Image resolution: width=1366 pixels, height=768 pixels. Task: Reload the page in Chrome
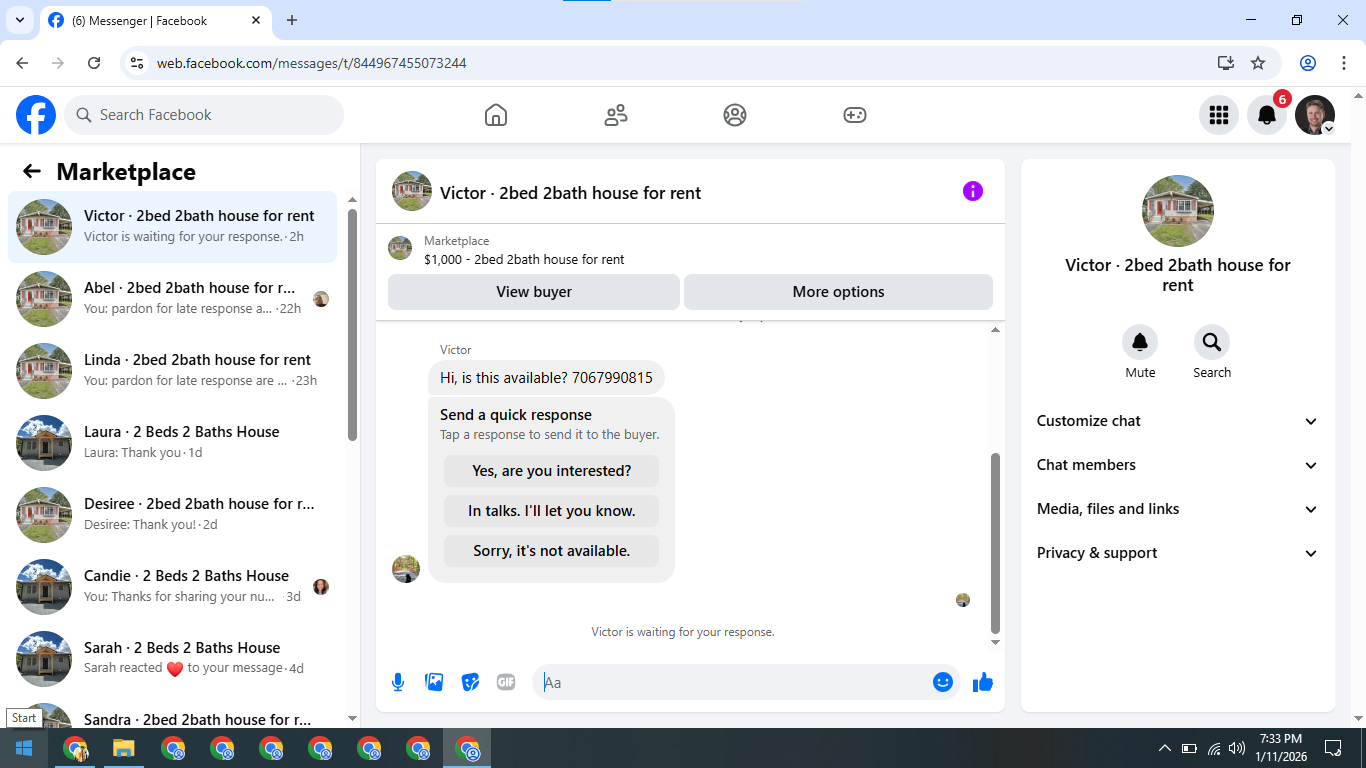pos(94,63)
